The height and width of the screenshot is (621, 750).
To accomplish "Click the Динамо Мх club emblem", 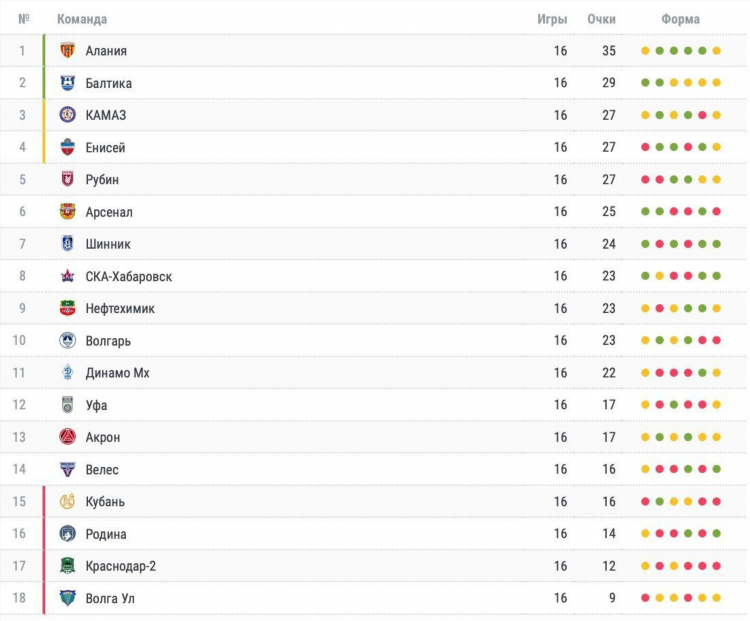I will pos(67,373).
